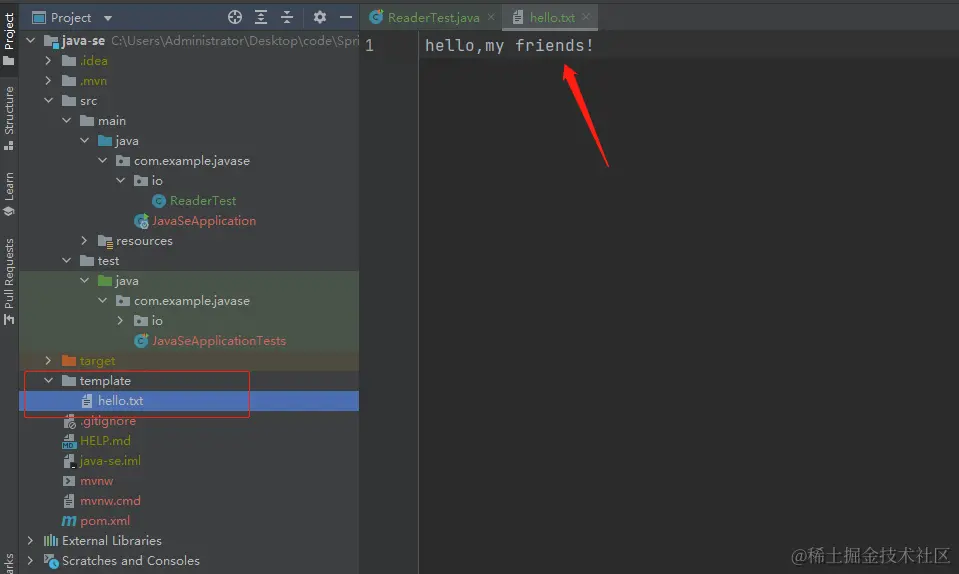Viewport: 959px width, 574px height.
Task: Open the Project tool window sidebar tab
Action: [9, 39]
